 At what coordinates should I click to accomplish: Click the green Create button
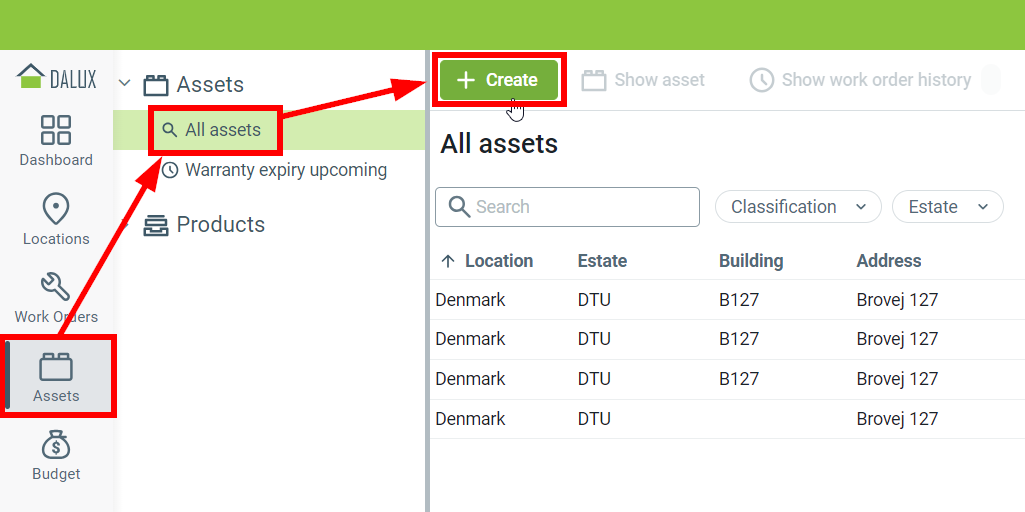tap(499, 80)
